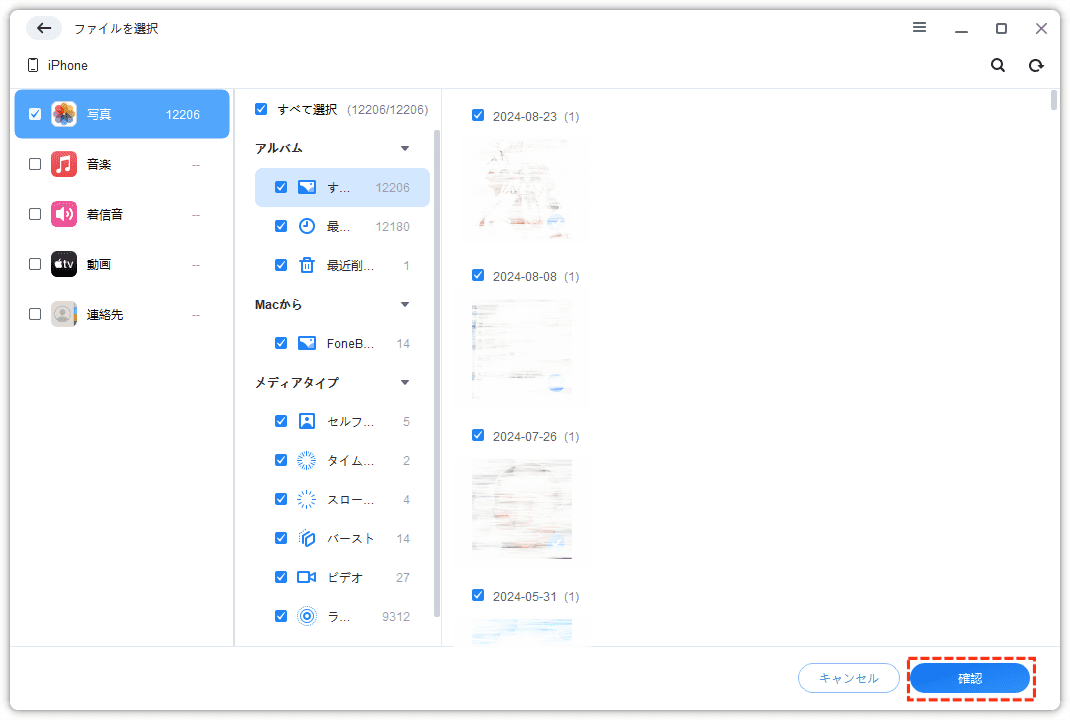The image size is (1070, 720).
Task: Select the バースト media type item
Action: pyautogui.click(x=350, y=538)
